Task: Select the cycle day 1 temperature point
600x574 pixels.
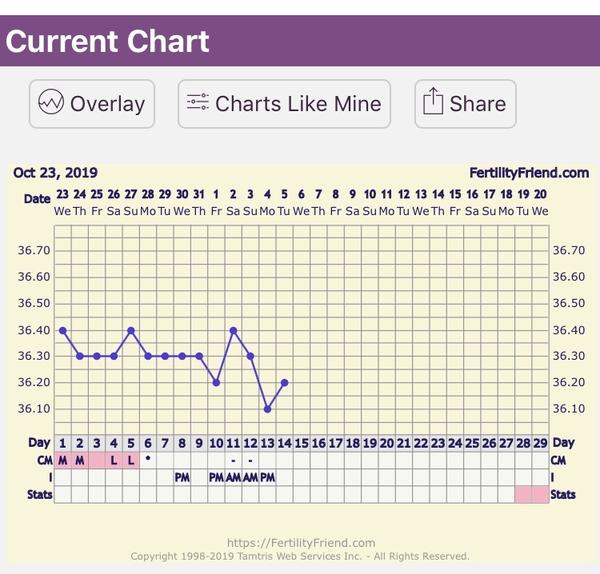Action: click(63, 330)
